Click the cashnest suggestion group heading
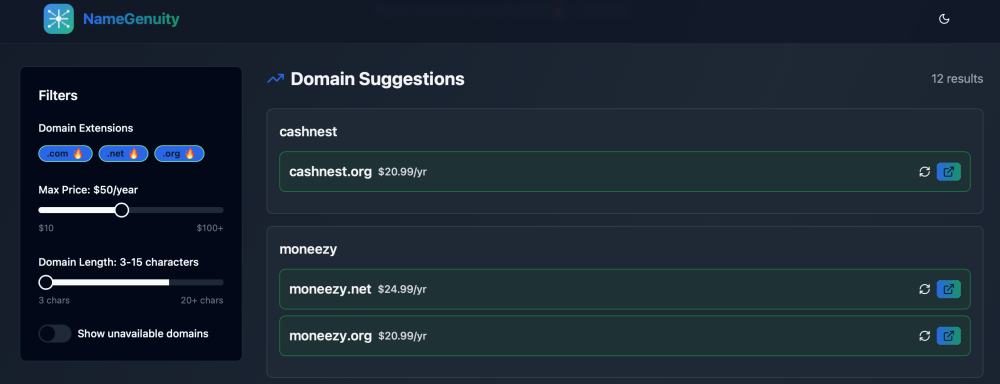This screenshot has width=1000, height=384. (x=308, y=131)
